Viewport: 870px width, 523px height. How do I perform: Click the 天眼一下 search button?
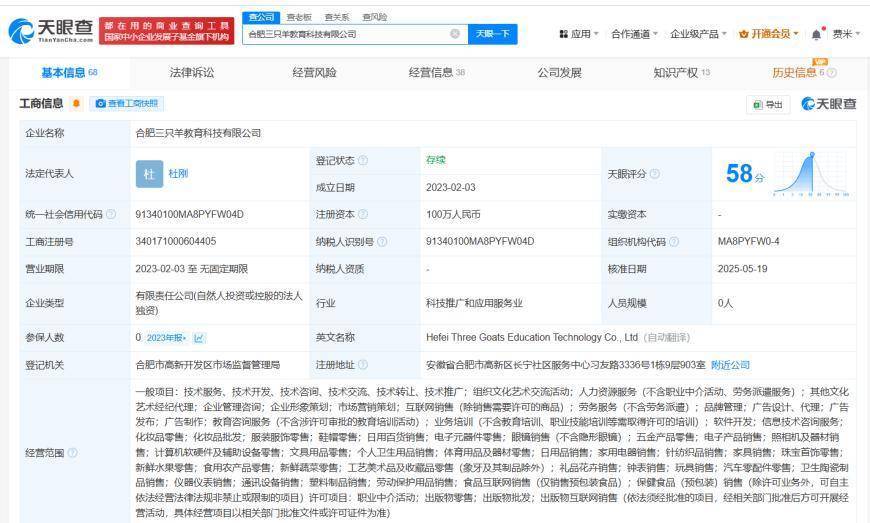coord(493,34)
